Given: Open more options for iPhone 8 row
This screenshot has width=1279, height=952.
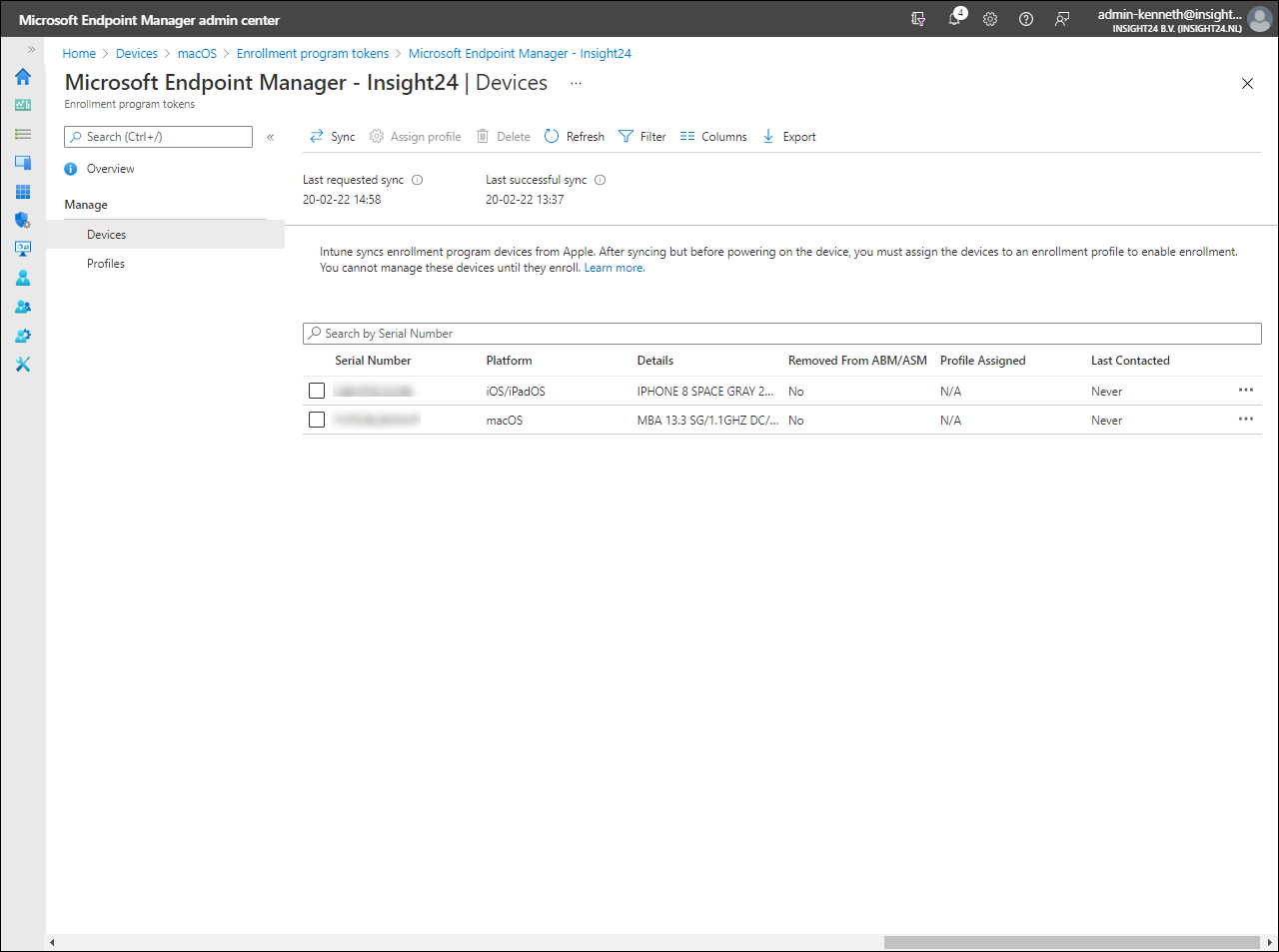Looking at the screenshot, I should [x=1246, y=390].
